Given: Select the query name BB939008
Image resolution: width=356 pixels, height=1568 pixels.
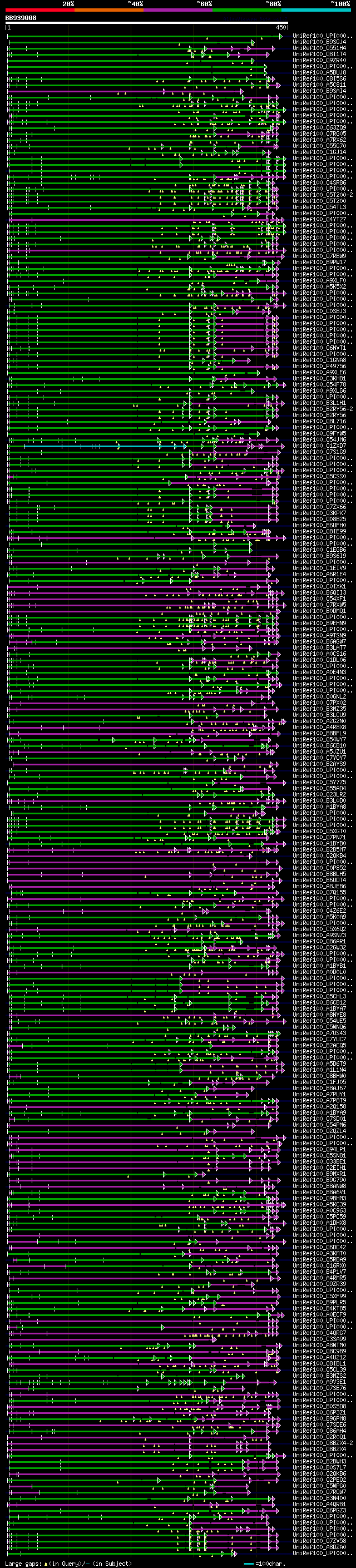Looking at the screenshot, I should pos(21,18).
